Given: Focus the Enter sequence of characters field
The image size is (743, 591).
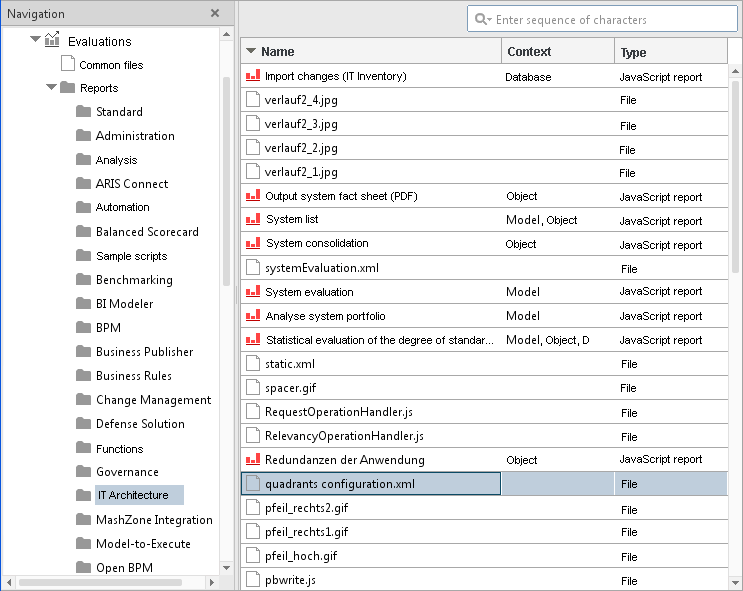Looking at the screenshot, I should [602, 19].
